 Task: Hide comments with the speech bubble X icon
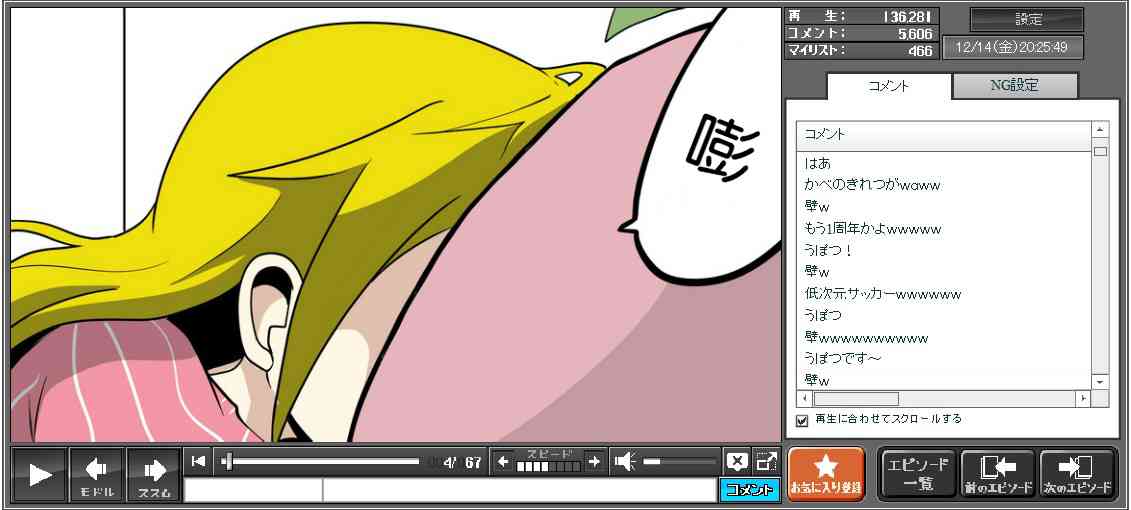pyautogui.click(x=737, y=461)
